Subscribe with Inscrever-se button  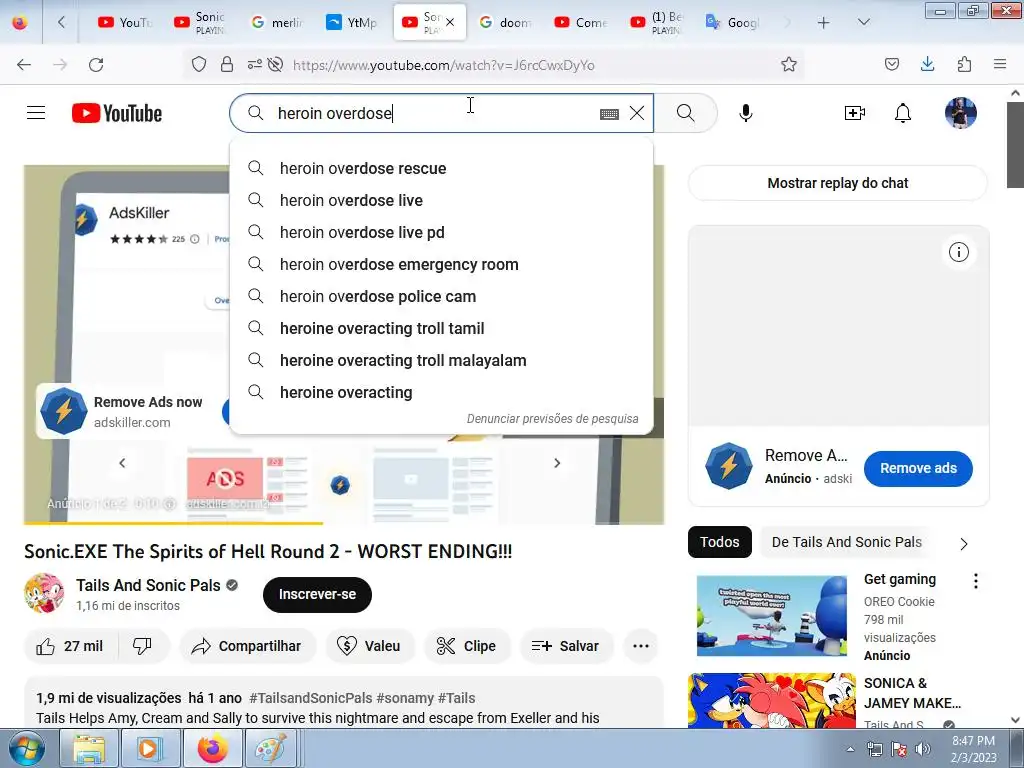coord(317,594)
